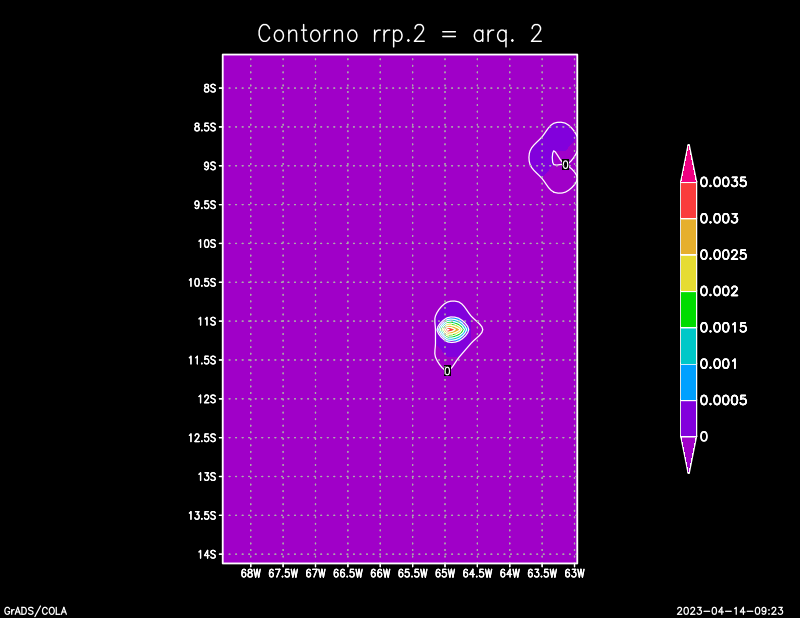Click the 68W longitude axis label
Viewport: 800px width, 618px height.
251,574
